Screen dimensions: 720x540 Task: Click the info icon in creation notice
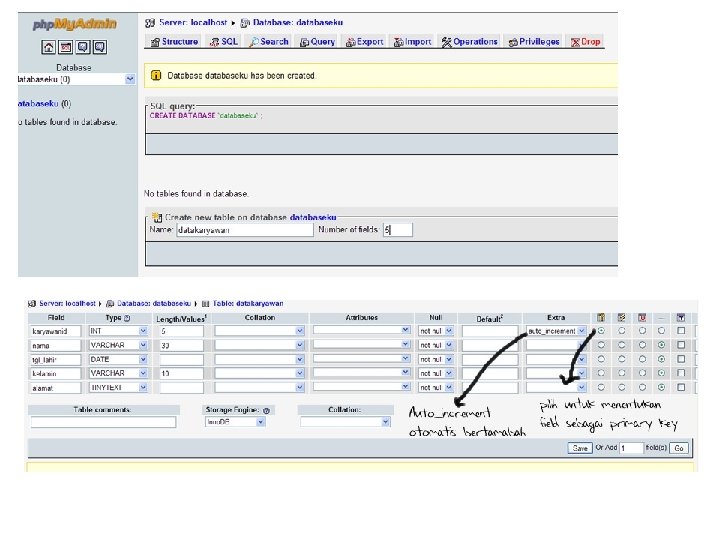pyautogui.click(x=156, y=75)
